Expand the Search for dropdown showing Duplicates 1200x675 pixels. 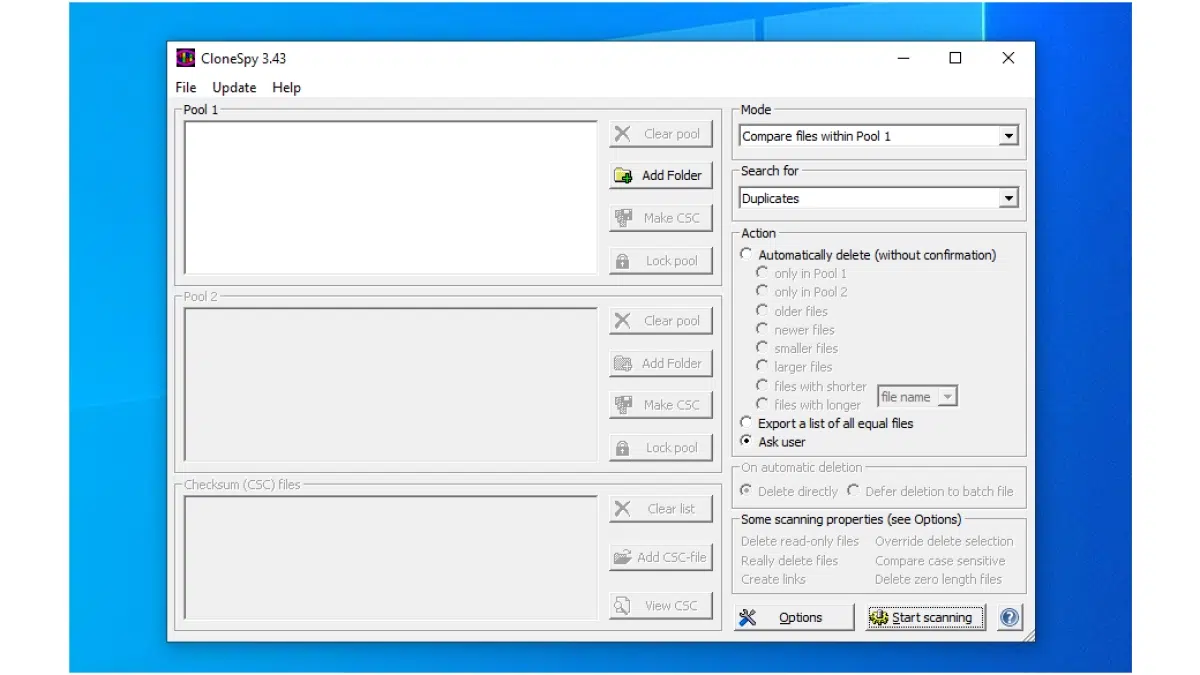click(x=1009, y=198)
